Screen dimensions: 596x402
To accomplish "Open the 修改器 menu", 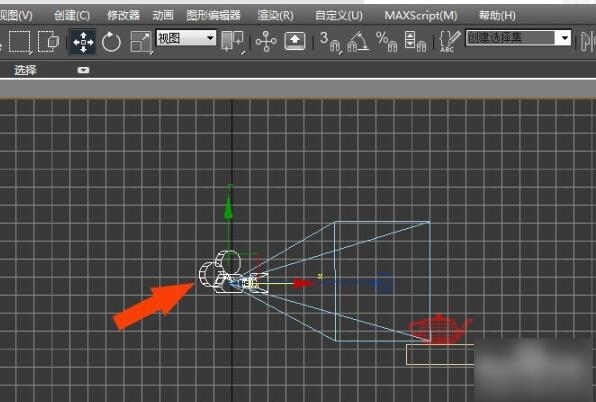I will tap(123, 16).
